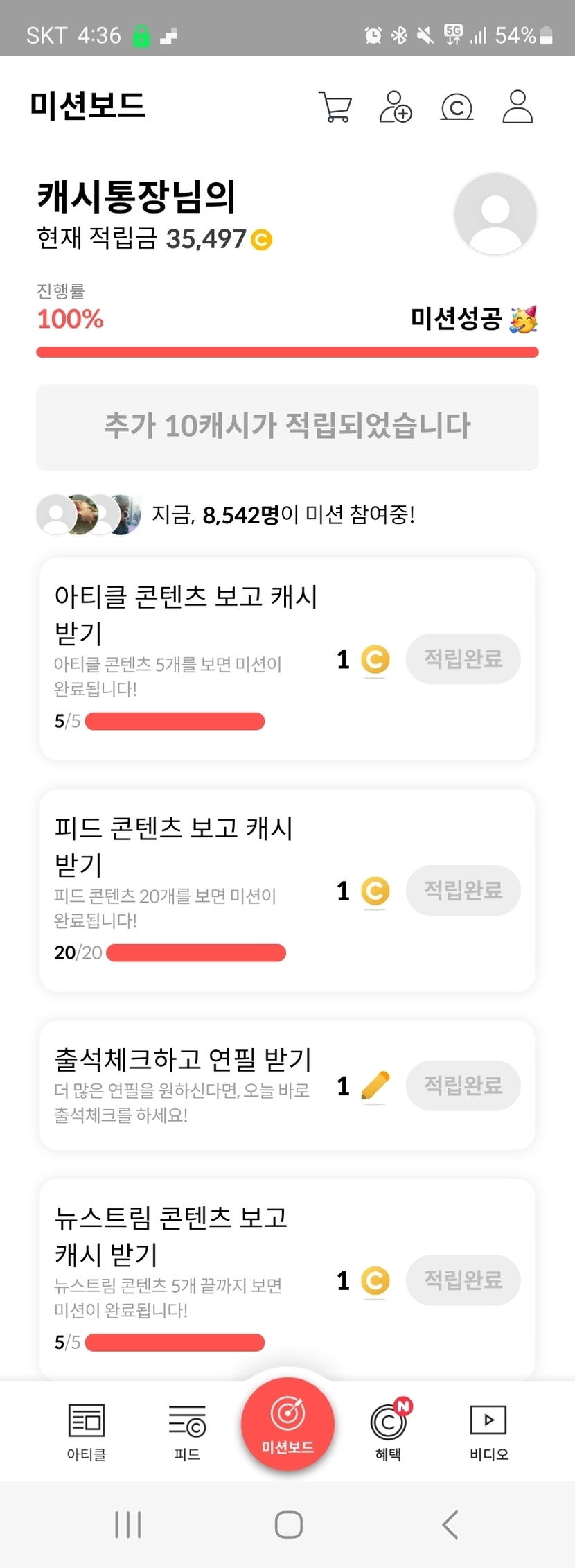Screen dimensions: 575x1568
Task: Tap the 추가 10캐시가 적립되었습니다 banner
Action: [x=287, y=427]
